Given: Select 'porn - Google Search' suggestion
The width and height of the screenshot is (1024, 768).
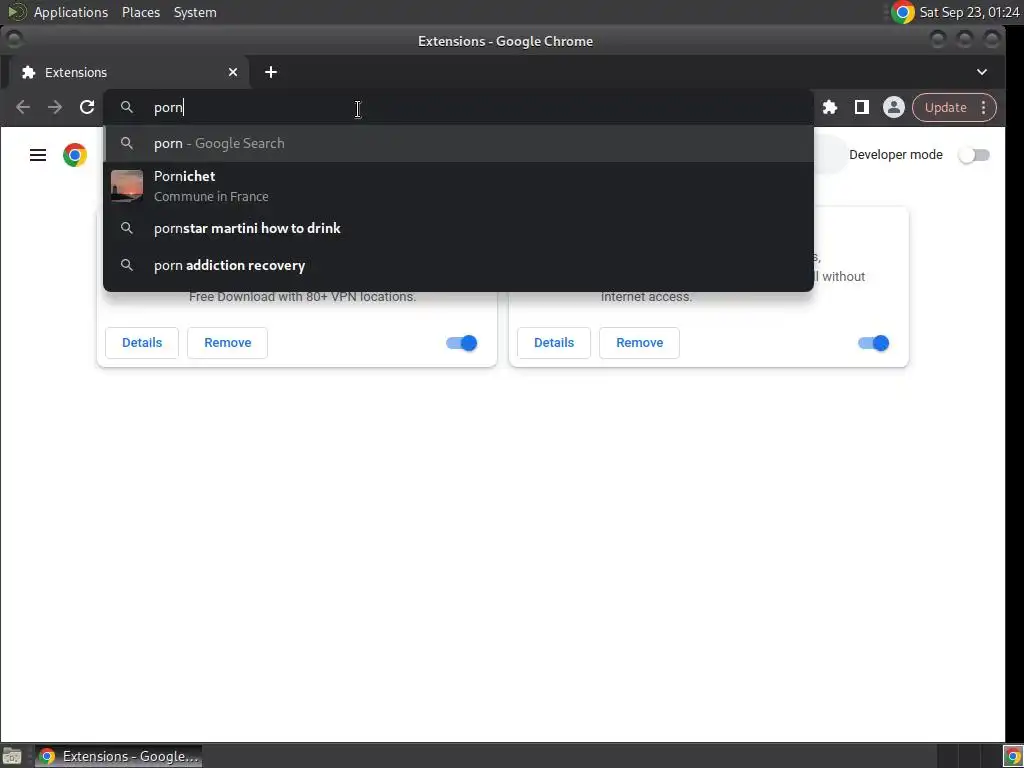Looking at the screenshot, I should 458,143.
